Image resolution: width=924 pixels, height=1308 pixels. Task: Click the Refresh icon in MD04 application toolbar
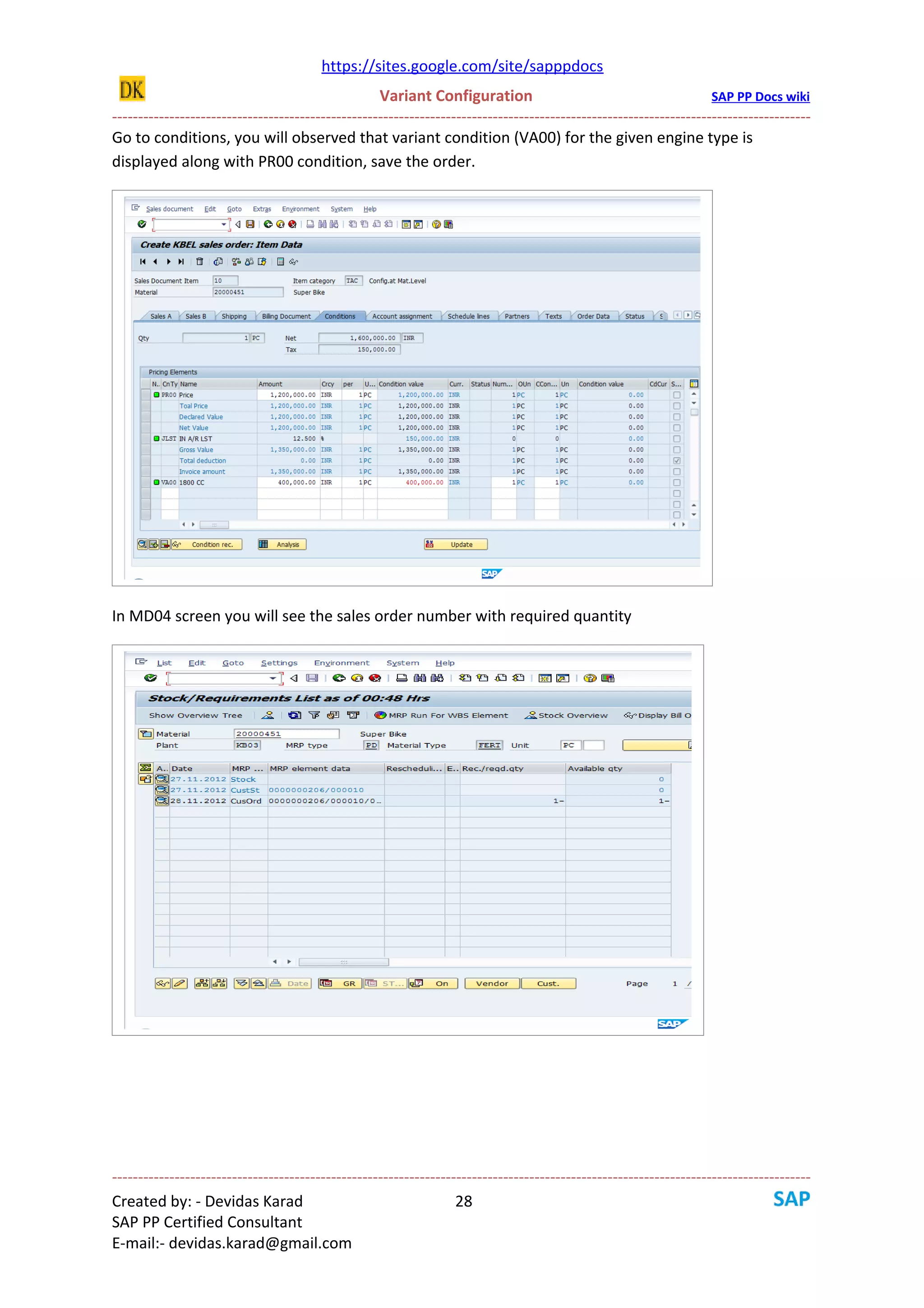pos(295,715)
